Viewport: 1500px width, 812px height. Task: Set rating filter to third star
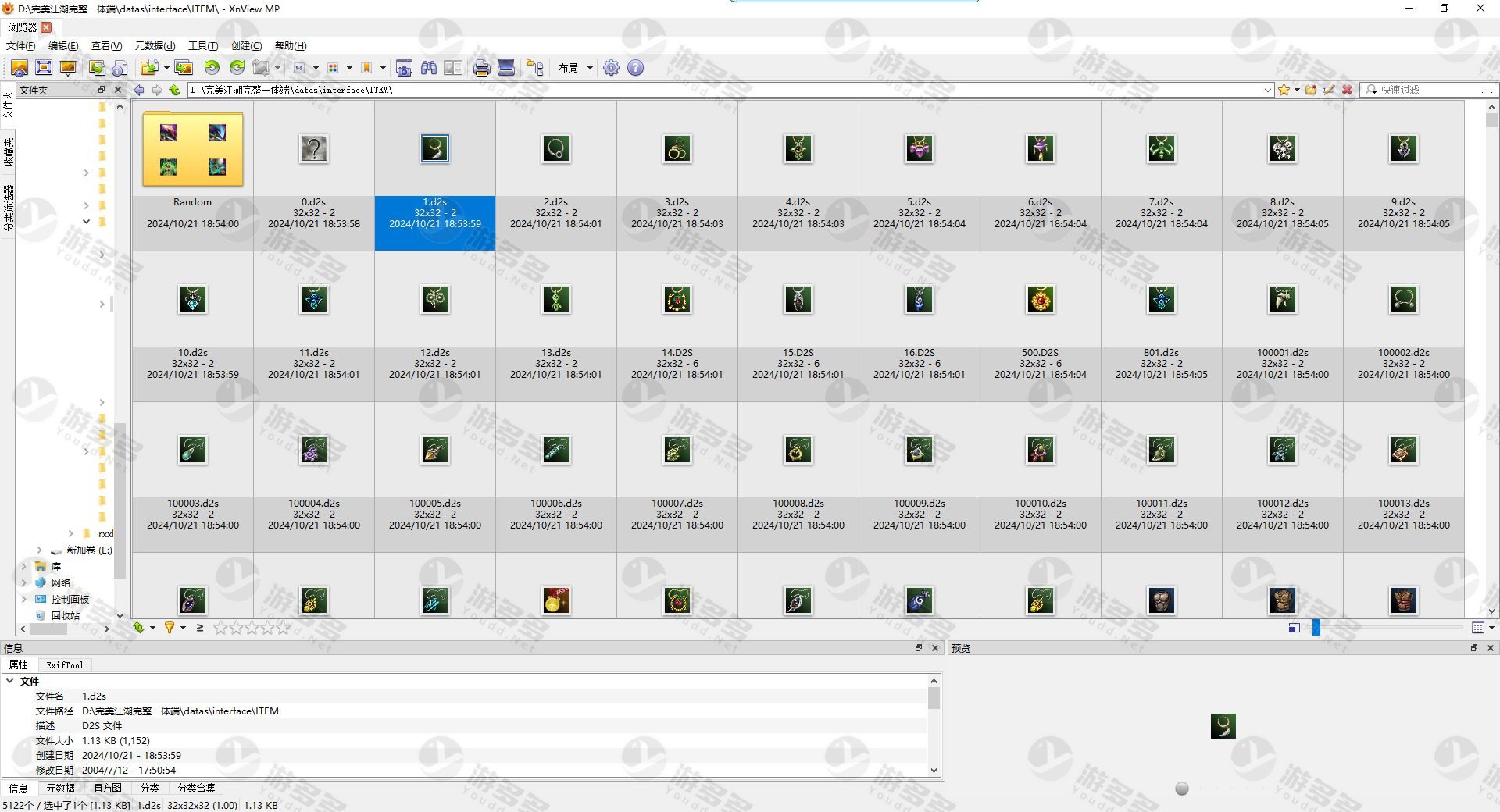point(252,627)
